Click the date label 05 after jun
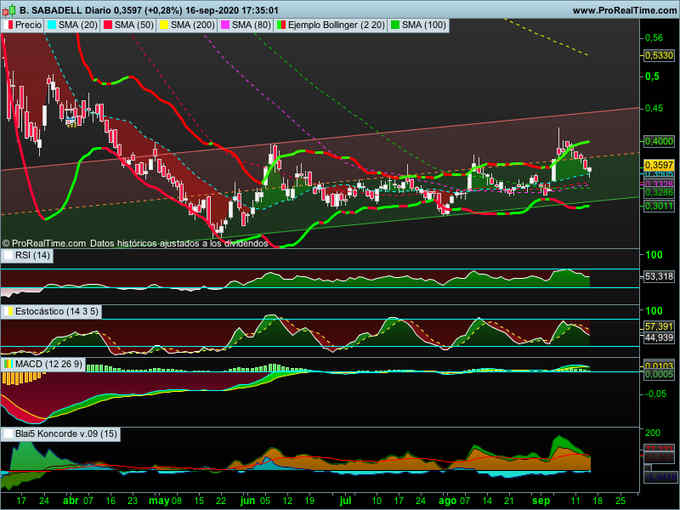This screenshot has height=510, width=680. click(x=265, y=501)
